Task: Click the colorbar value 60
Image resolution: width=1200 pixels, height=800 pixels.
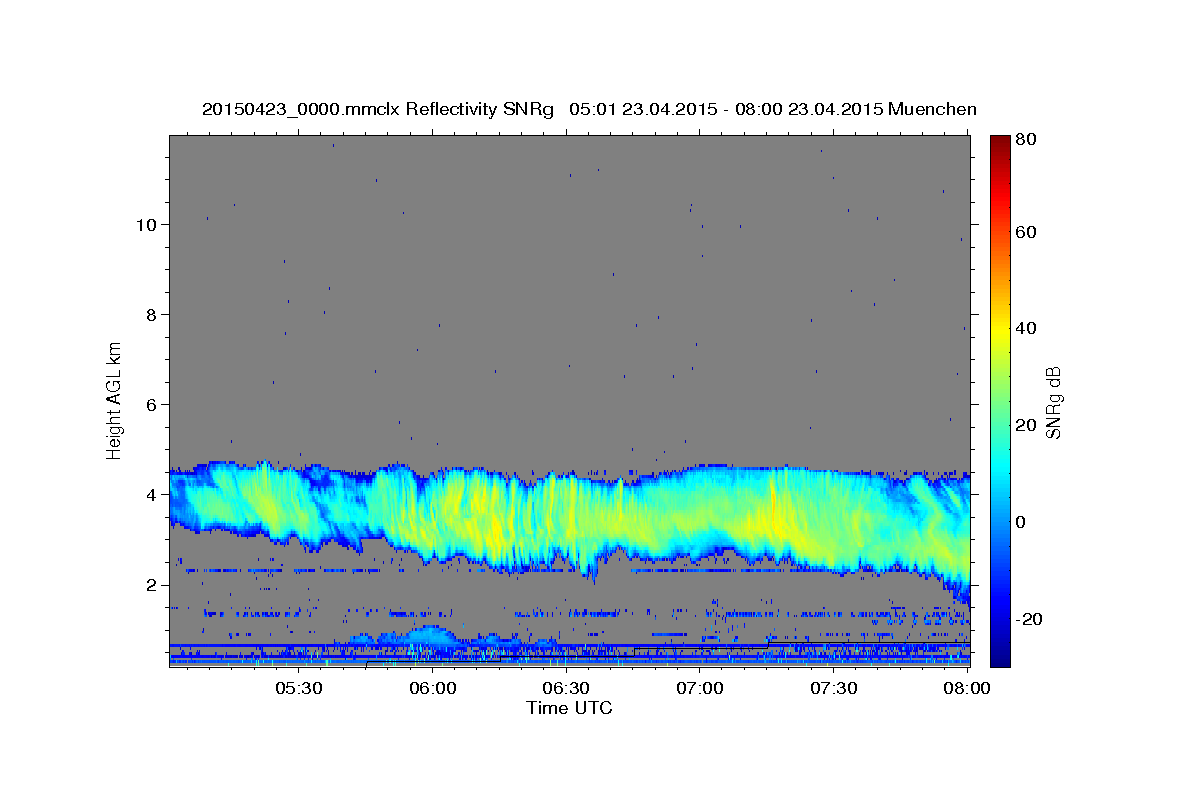Action: pyautogui.click(x=1025, y=232)
